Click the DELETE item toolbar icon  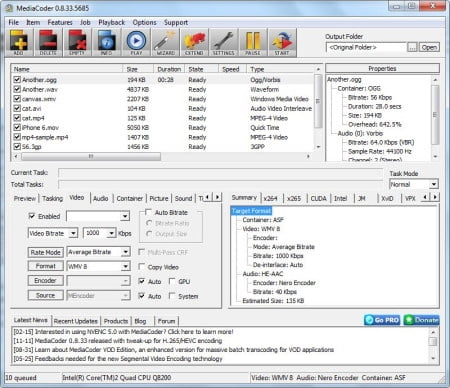tap(48, 42)
